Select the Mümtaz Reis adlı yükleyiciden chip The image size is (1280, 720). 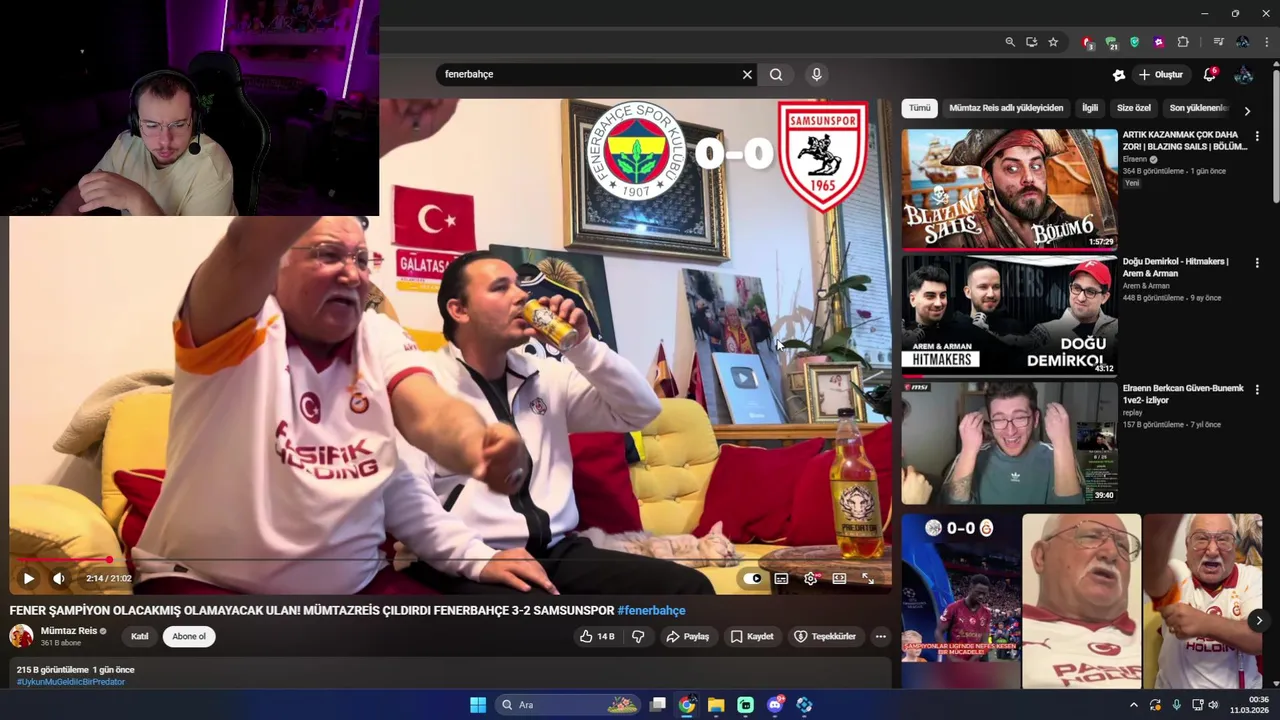pyautogui.click(x=1006, y=108)
